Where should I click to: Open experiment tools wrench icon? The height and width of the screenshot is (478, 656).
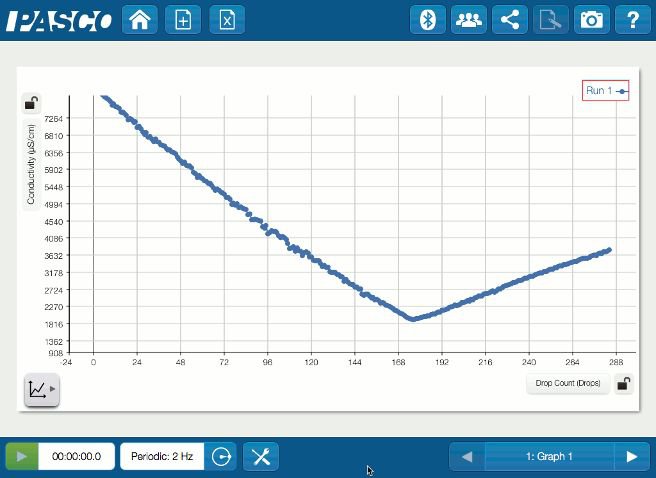pyautogui.click(x=261, y=456)
